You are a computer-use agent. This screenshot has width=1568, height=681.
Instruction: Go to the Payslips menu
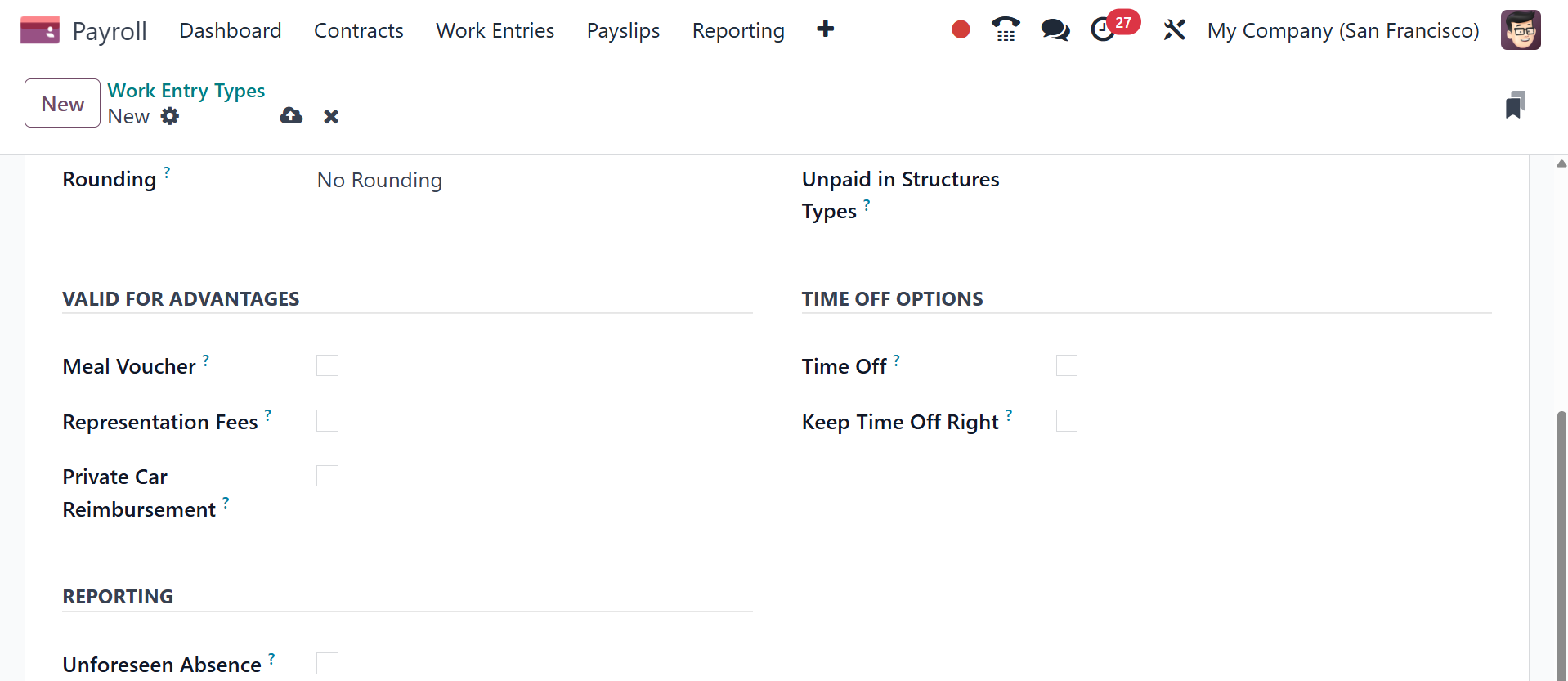(623, 30)
